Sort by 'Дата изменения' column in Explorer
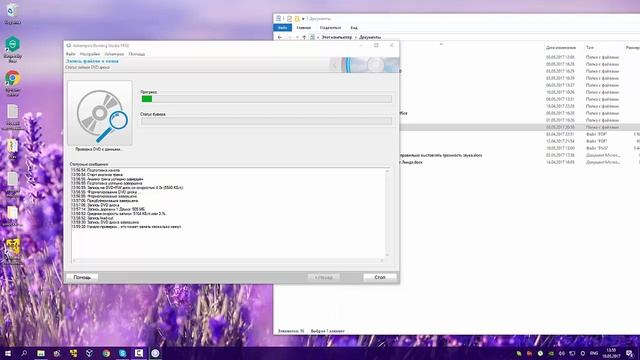 pyautogui.click(x=561, y=48)
